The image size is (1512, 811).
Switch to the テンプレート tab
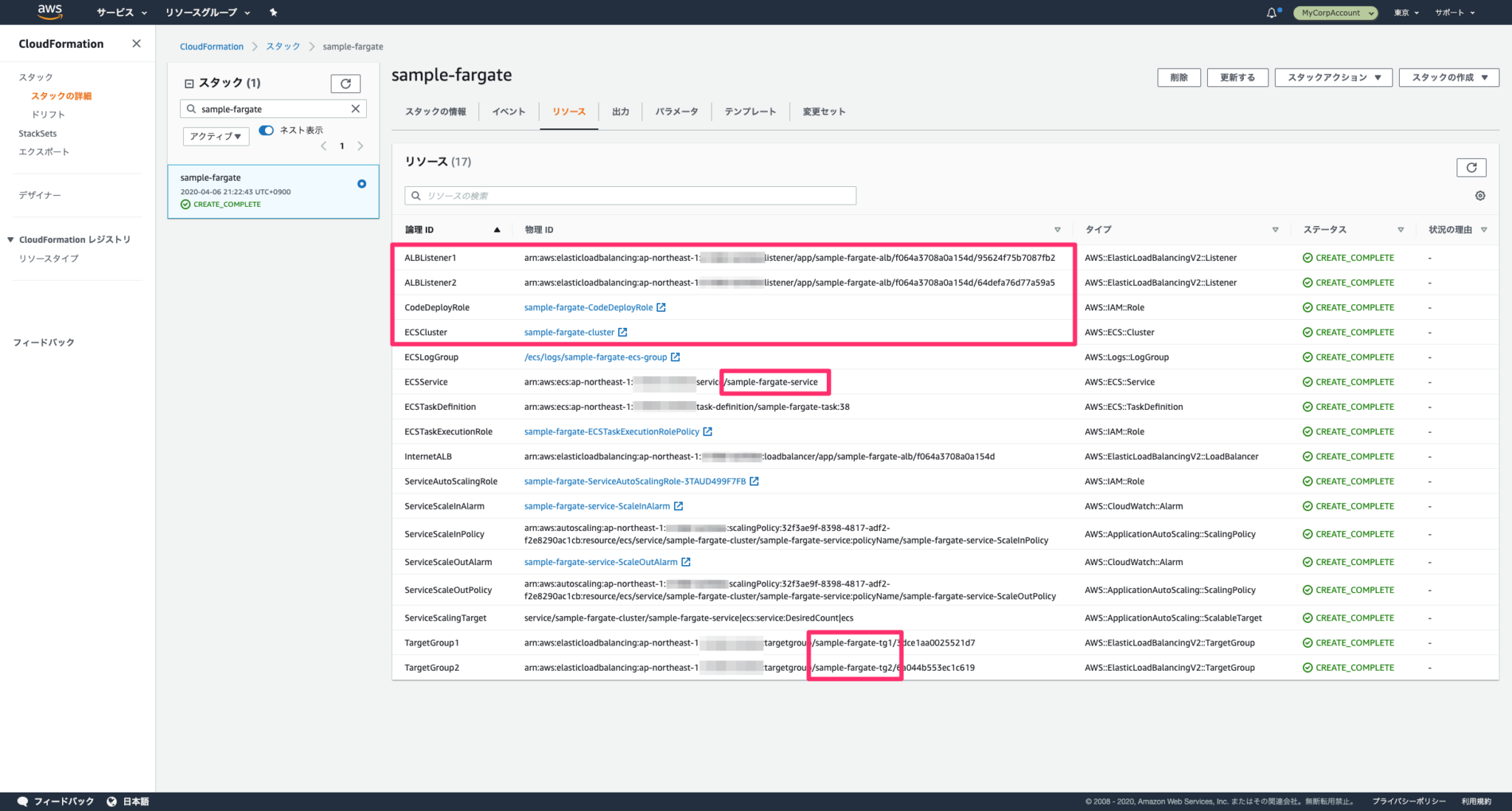pos(750,111)
